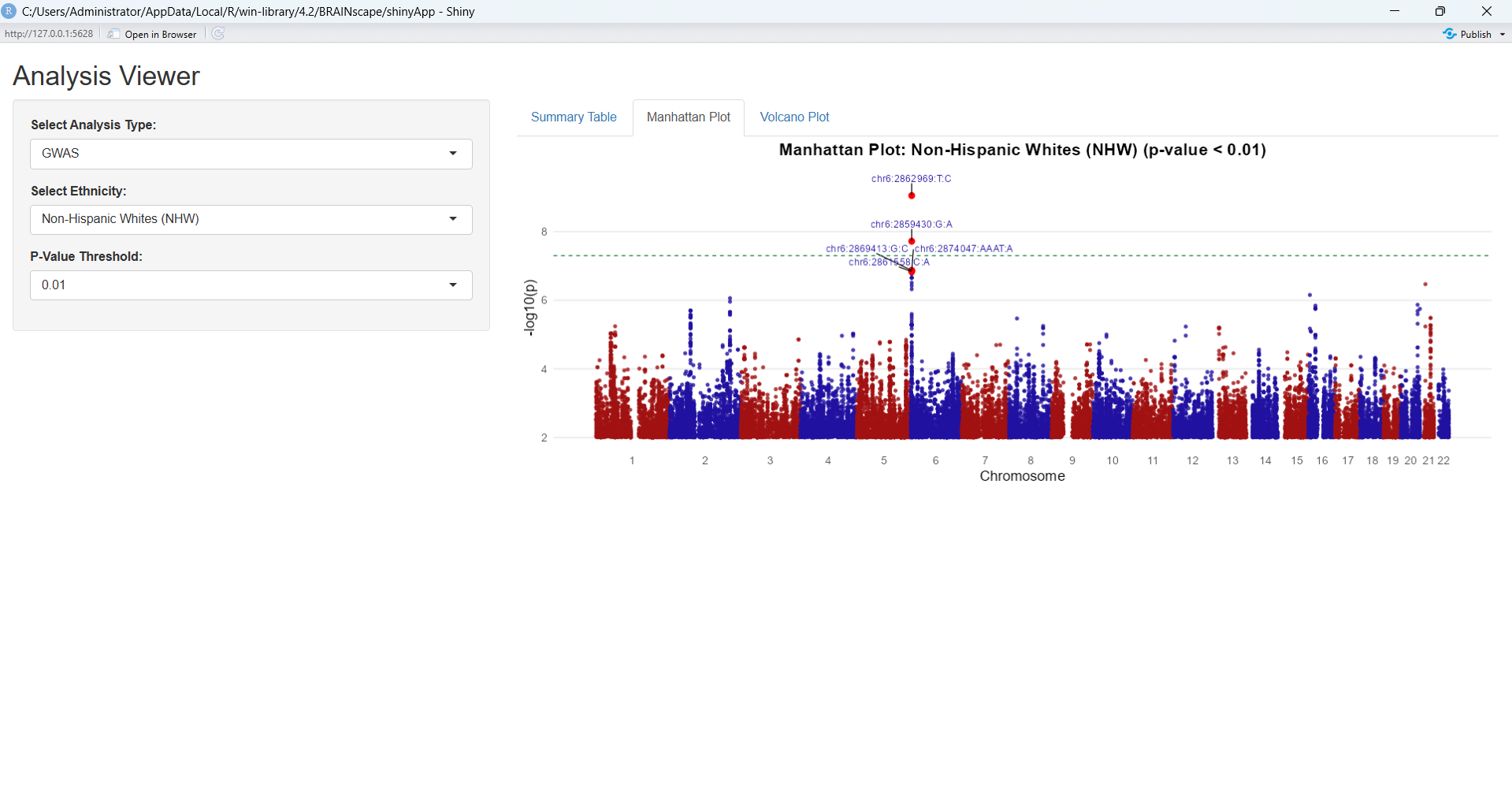Expand the arrow next to Publish
The width and height of the screenshot is (1512, 800).
1502,34
